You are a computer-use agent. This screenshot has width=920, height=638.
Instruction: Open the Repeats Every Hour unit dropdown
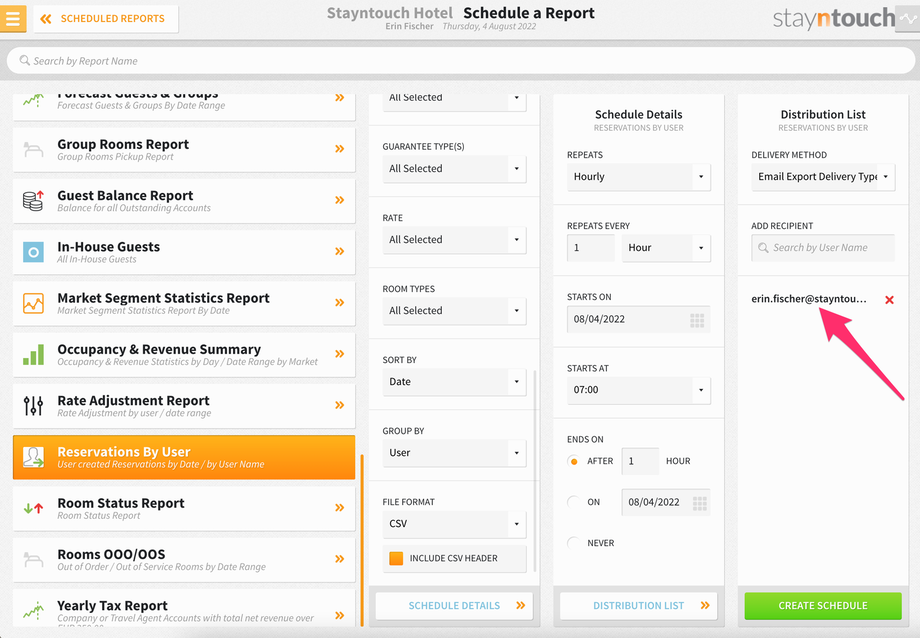(x=666, y=248)
